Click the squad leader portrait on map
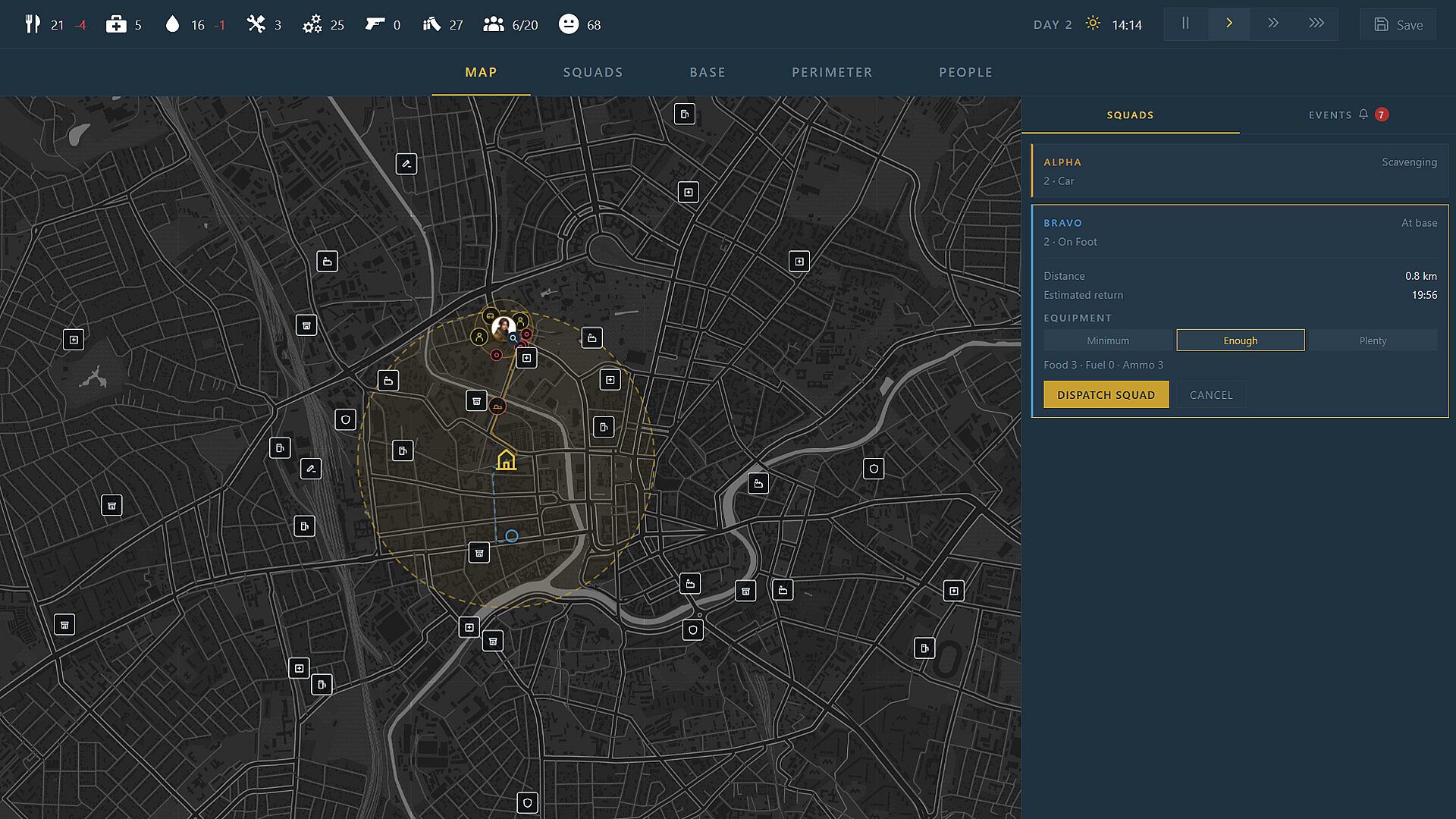 click(503, 328)
